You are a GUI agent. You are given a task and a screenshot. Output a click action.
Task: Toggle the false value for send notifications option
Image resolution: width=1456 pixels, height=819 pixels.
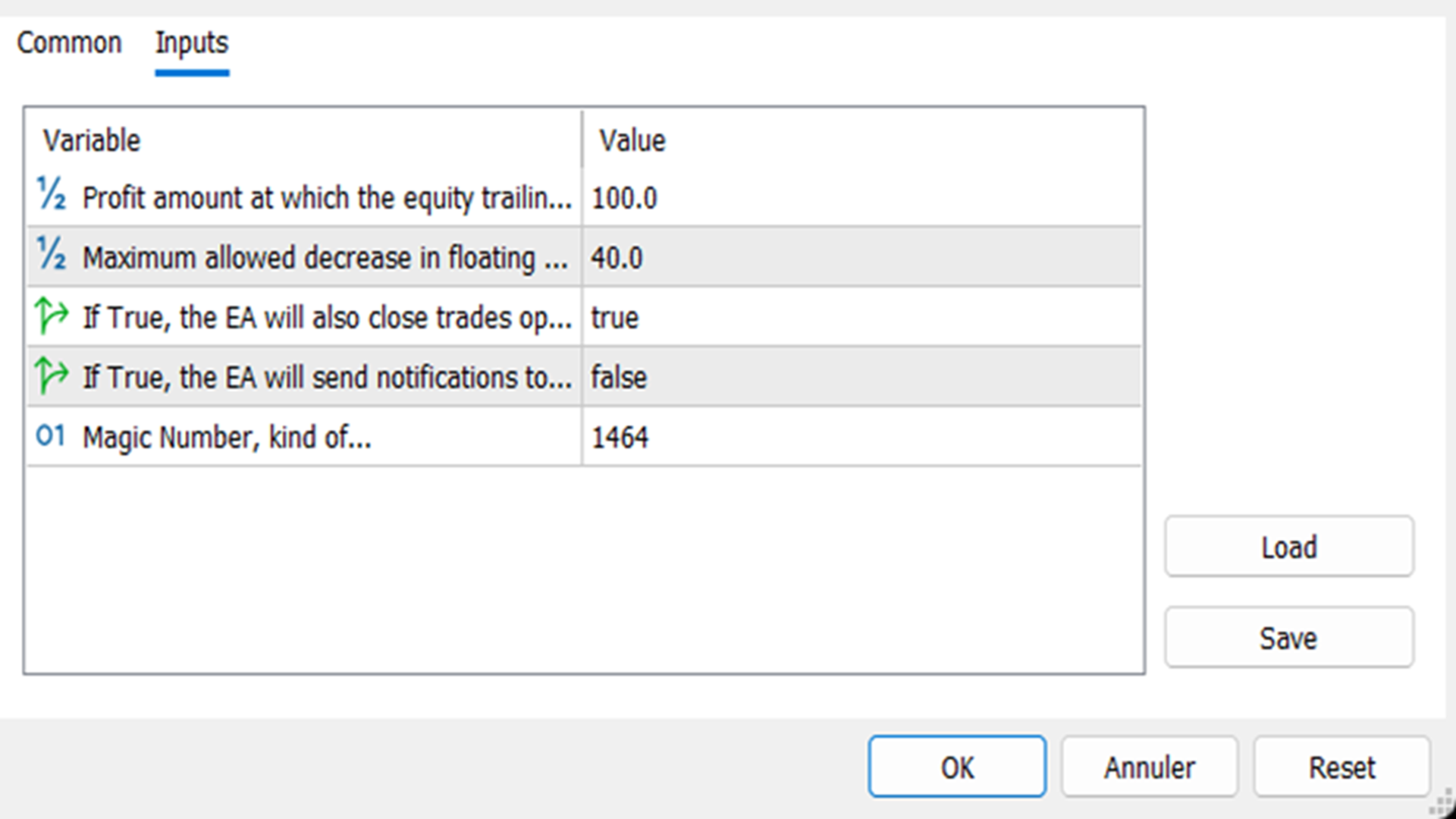point(619,378)
